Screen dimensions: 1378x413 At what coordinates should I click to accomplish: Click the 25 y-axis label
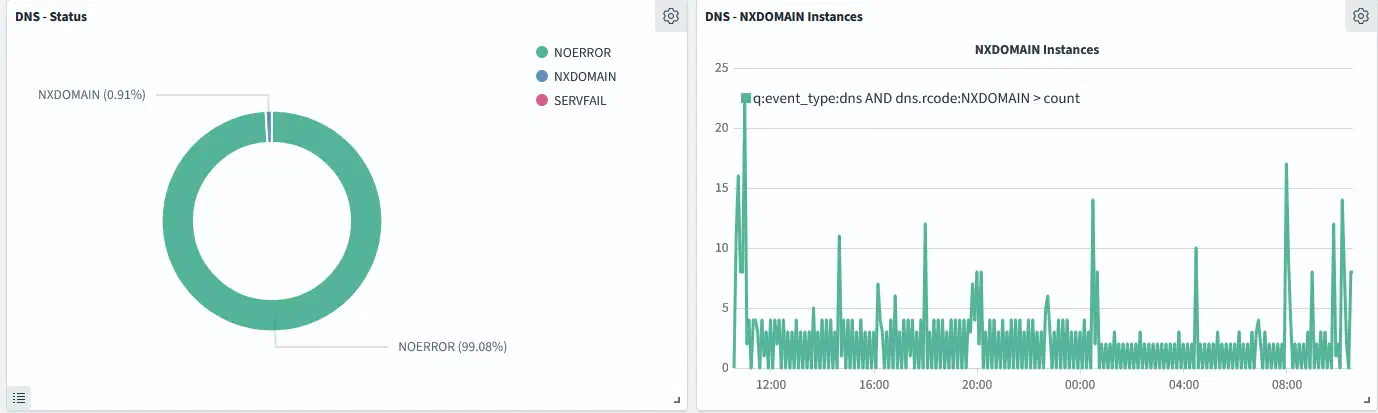pos(721,68)
